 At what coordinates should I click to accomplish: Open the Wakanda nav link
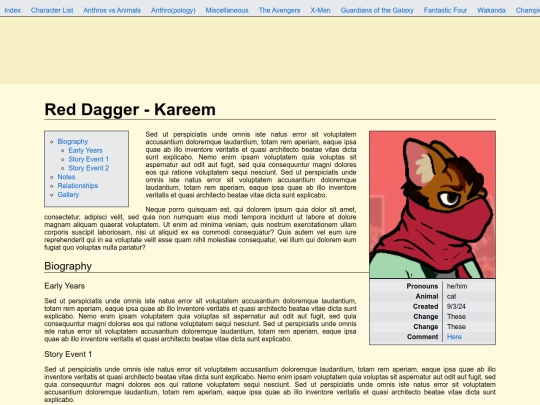coord(491,10)
